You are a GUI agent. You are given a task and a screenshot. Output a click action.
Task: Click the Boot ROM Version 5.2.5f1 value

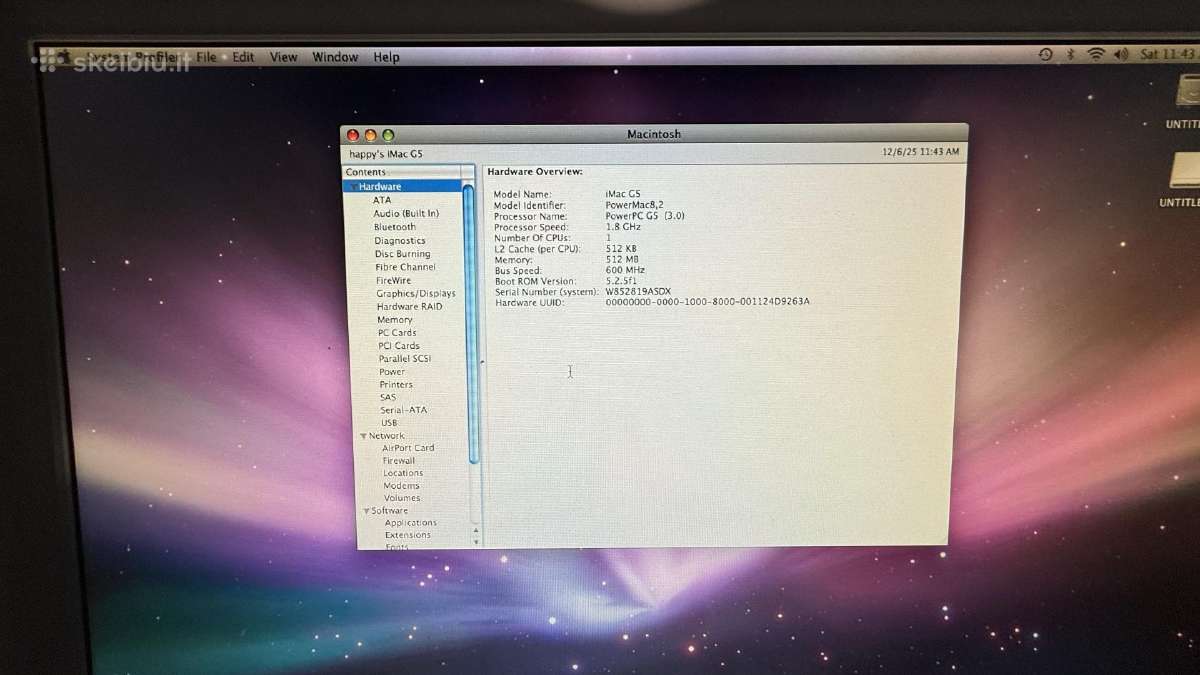click(621, 281)
